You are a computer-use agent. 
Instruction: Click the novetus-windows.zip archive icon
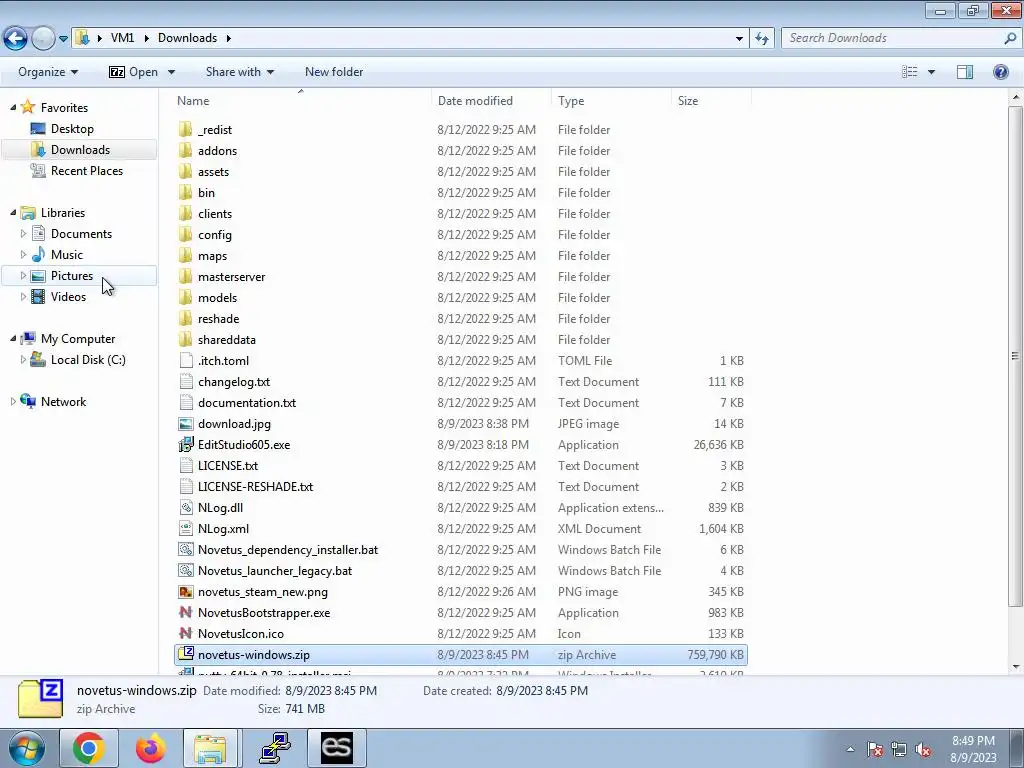[x=185, y=654]
